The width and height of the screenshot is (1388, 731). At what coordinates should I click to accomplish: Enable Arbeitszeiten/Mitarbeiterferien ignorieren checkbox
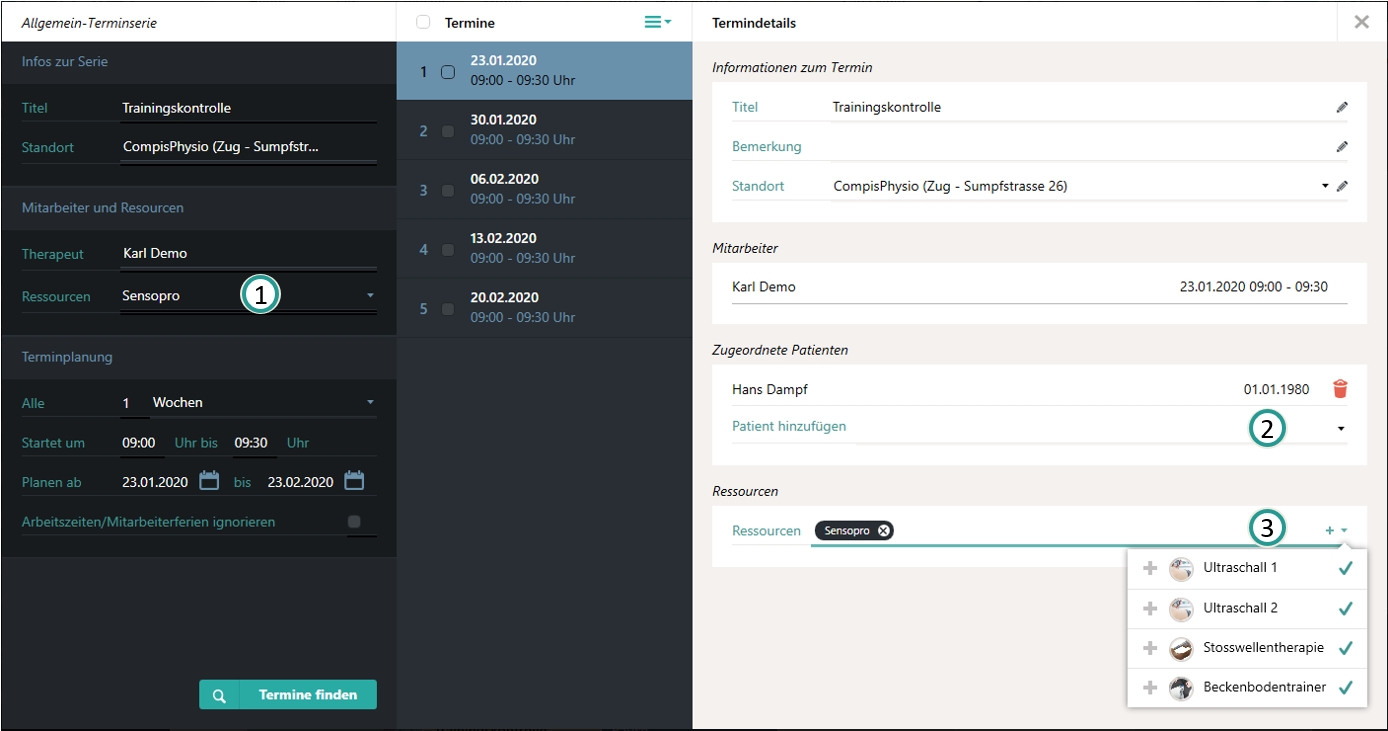353,522
